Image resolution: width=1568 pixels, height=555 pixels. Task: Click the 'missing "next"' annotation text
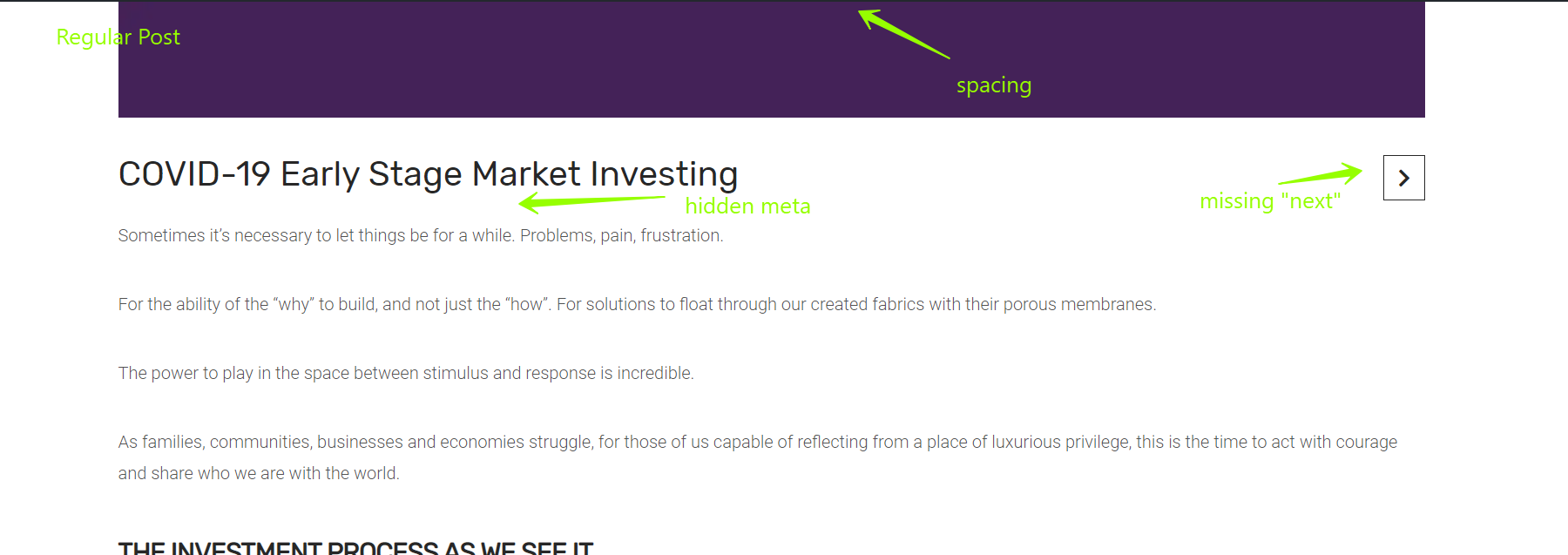[x=1270, y=201]
